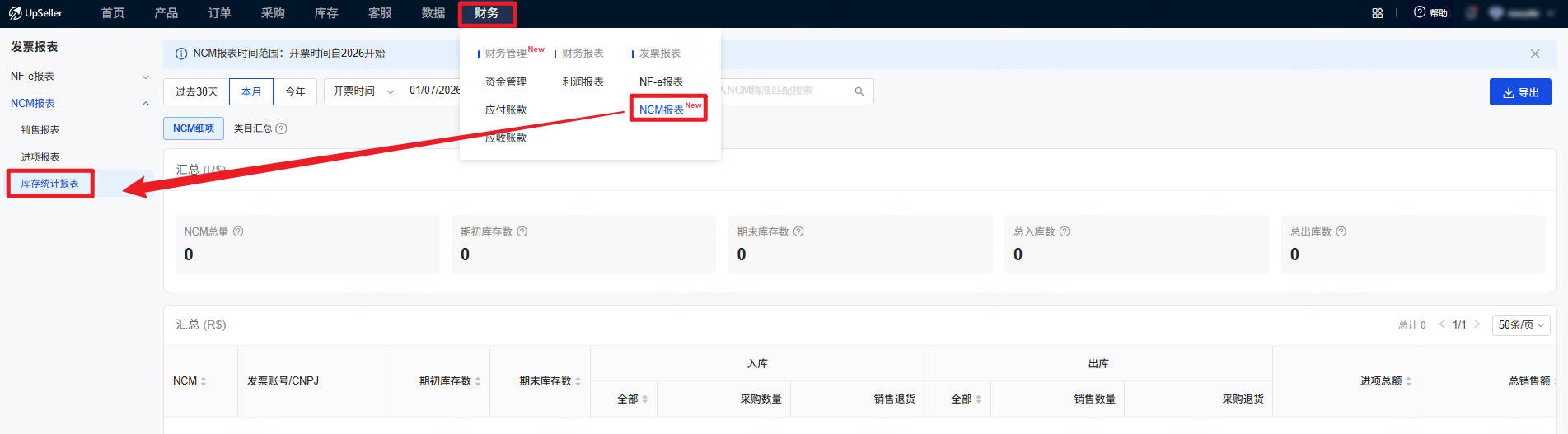Open 采购 menu in top navigation
The height and width of the screenshot is (434, 1568).
pos(273,13)
